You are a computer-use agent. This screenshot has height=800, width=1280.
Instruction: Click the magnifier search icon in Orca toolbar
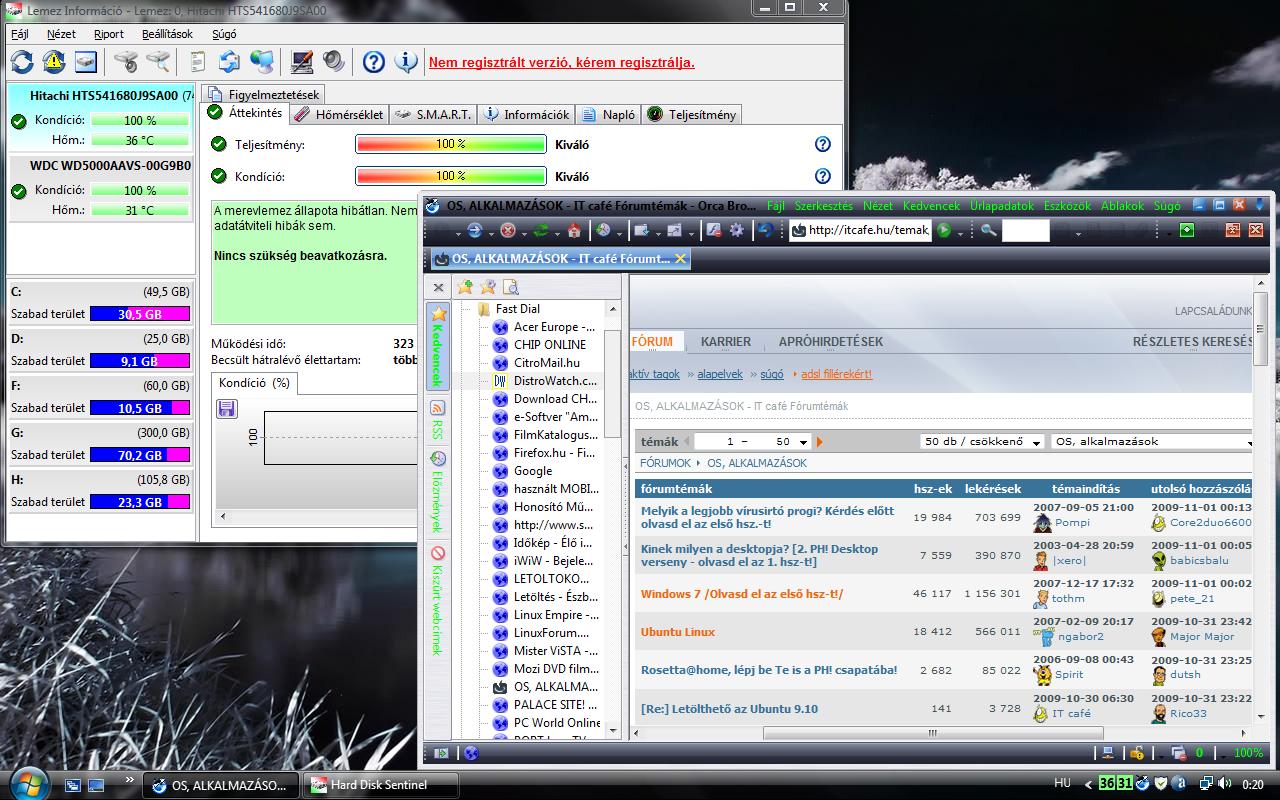pos(989,231)
